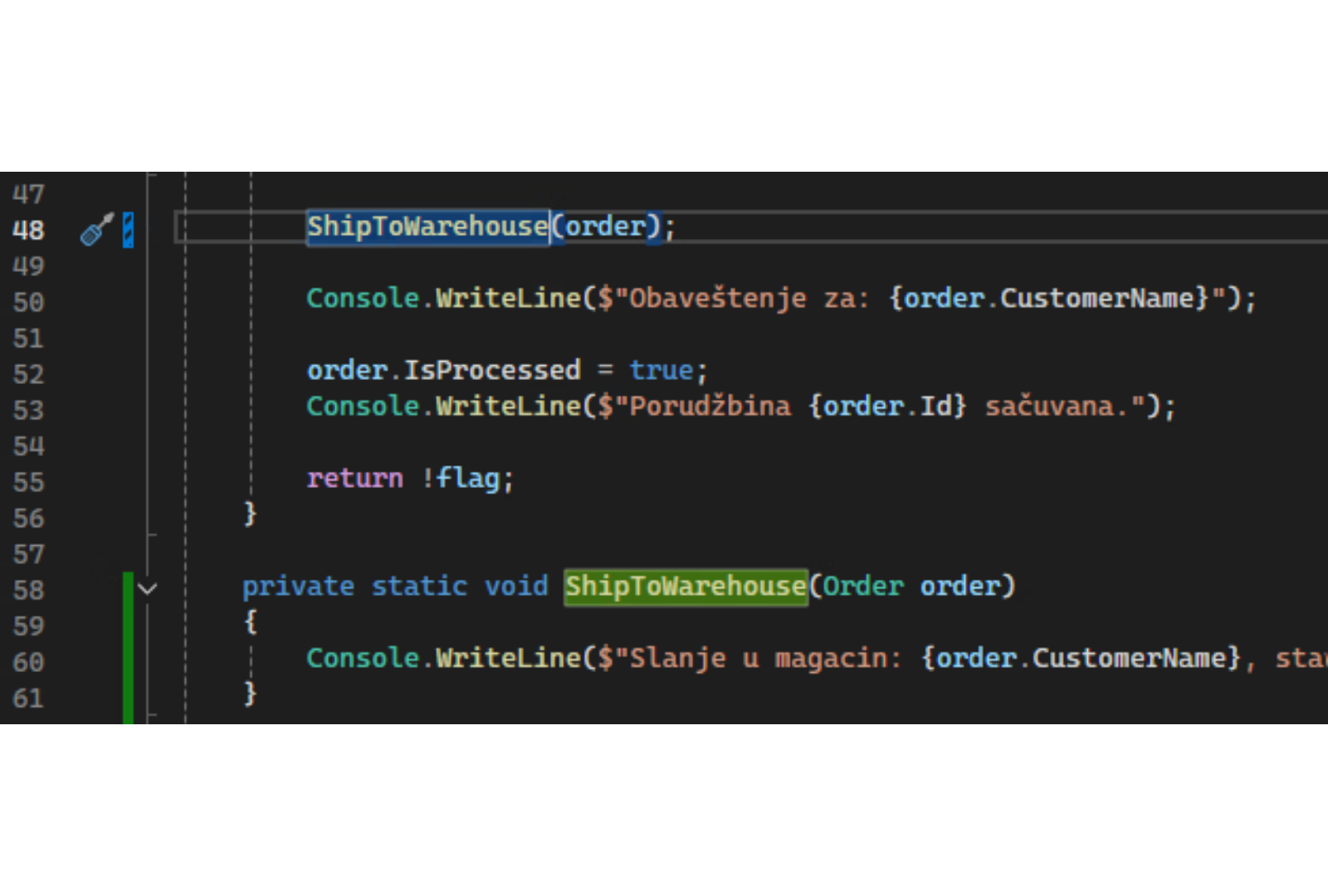1328x896 pixels.
Task: Click the order argument on line 48
Action: point(605,226)
